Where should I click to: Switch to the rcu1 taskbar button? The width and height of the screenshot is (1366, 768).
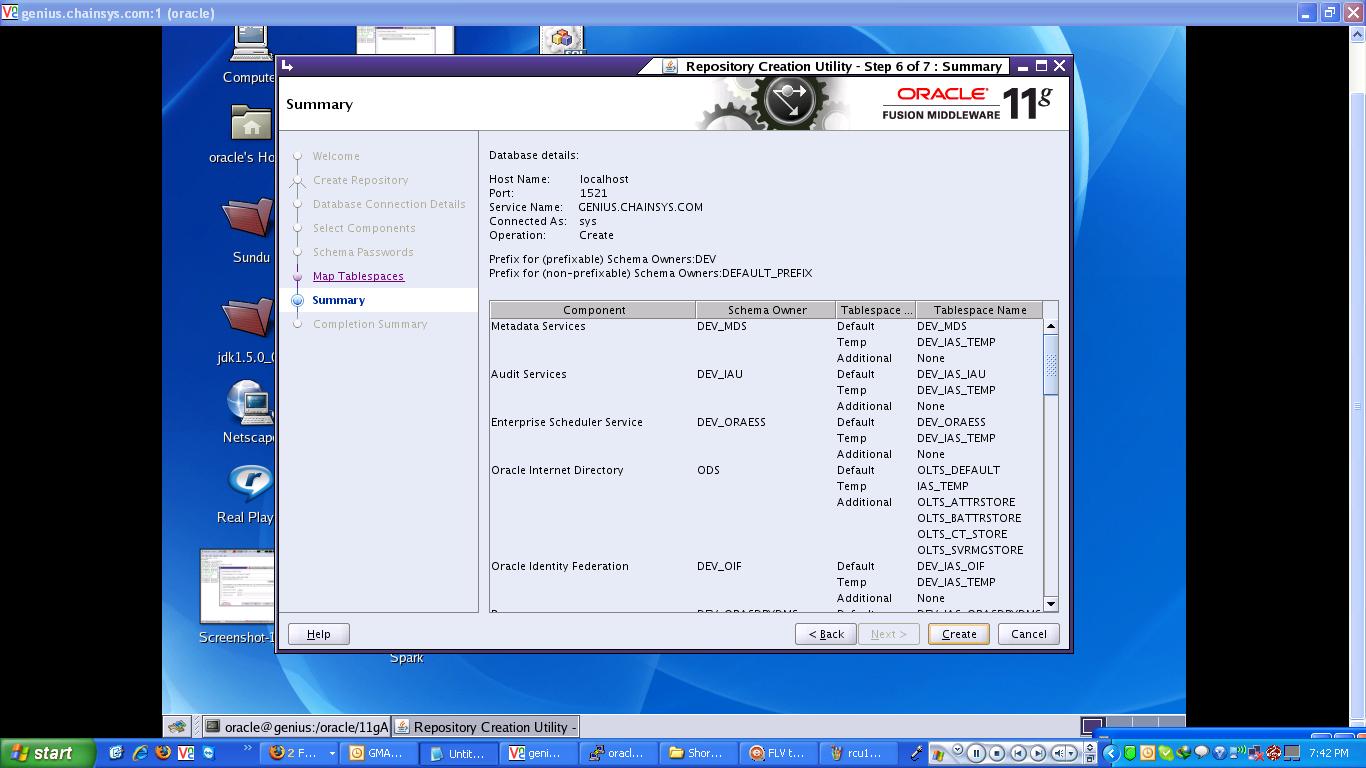coord(857,753)
